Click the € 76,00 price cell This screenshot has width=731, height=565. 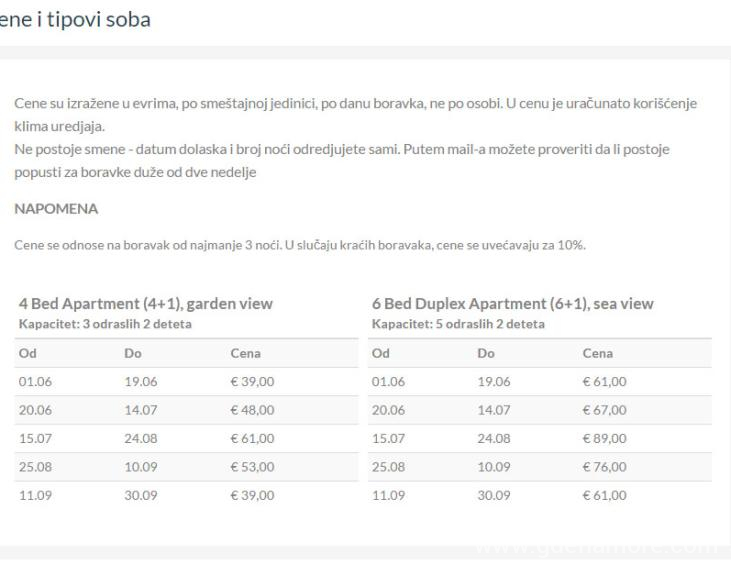click(604, 466)
